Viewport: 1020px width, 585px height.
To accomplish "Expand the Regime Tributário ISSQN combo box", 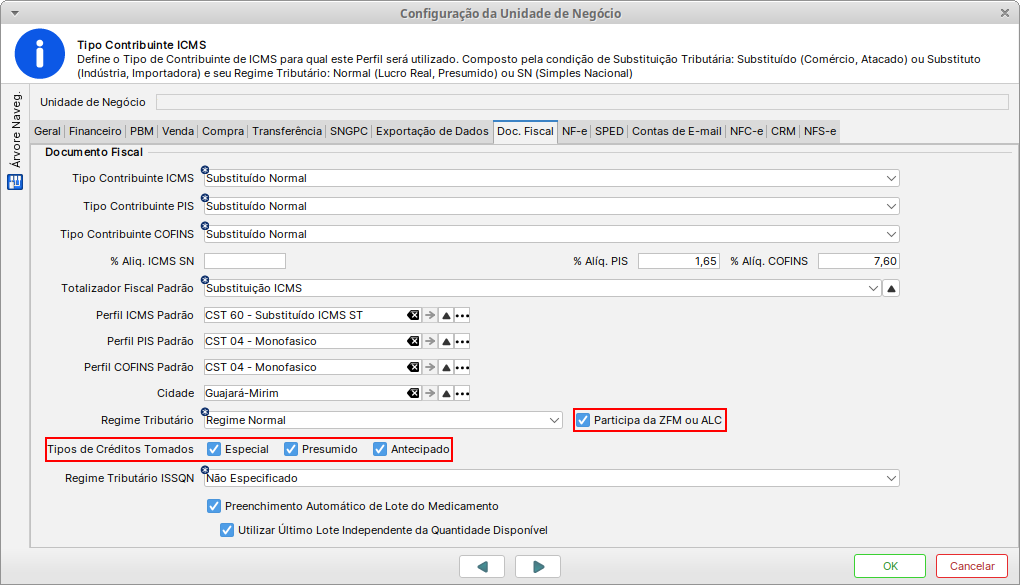I will pyautogui.click(x=891, y=478).
